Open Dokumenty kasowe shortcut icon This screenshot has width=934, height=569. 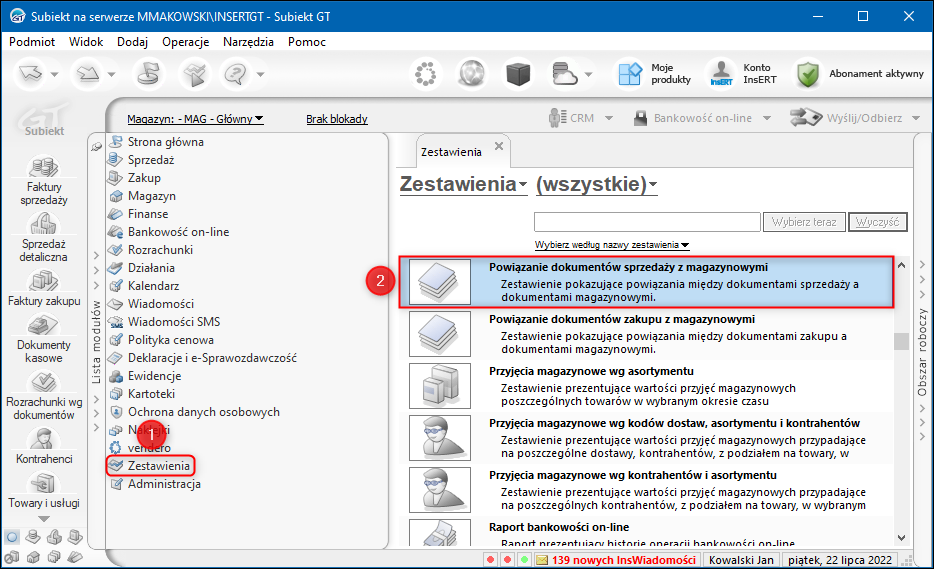[x=43, y=325]
